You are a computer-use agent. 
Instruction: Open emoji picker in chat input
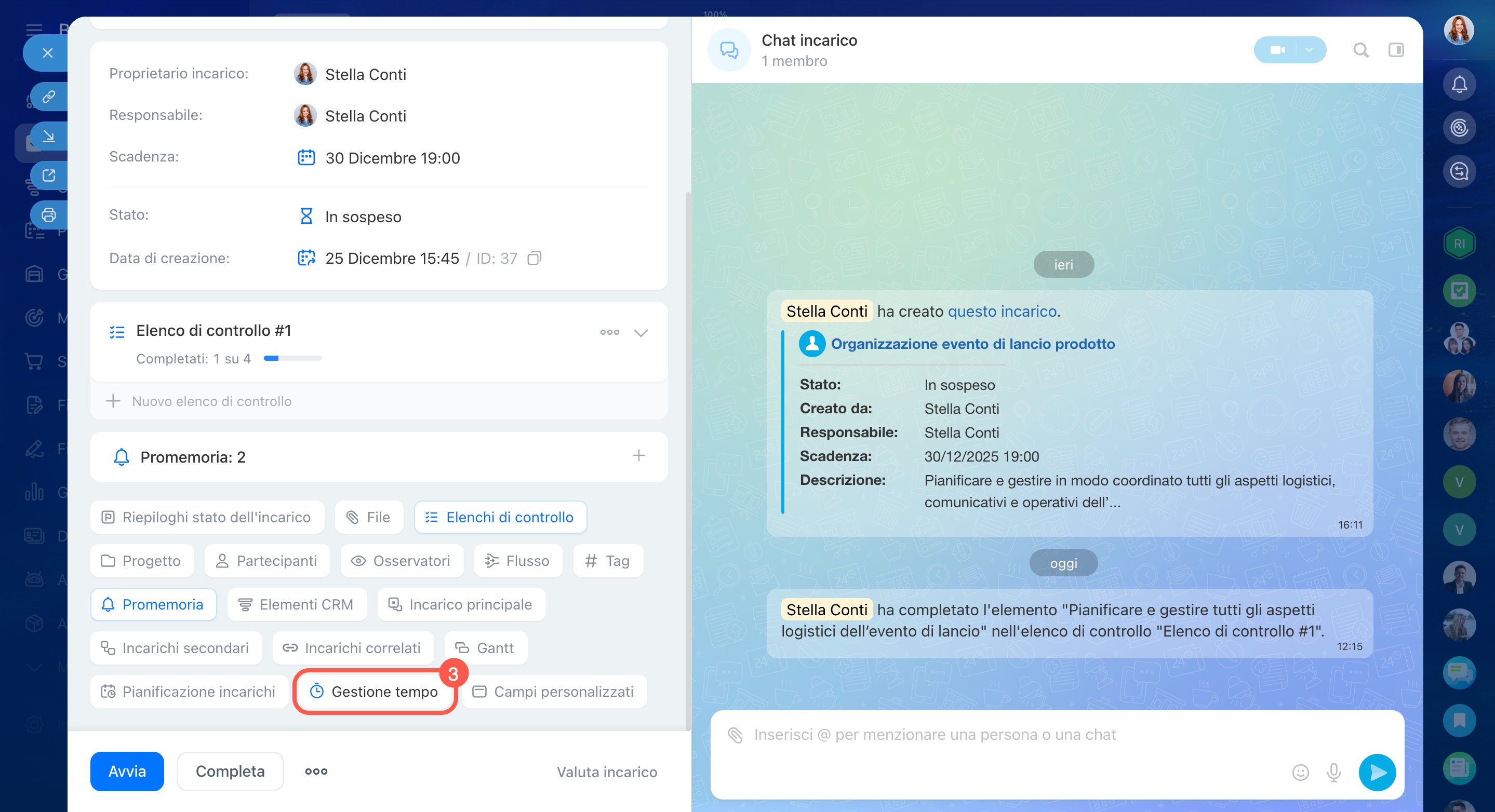point(1300,772)
